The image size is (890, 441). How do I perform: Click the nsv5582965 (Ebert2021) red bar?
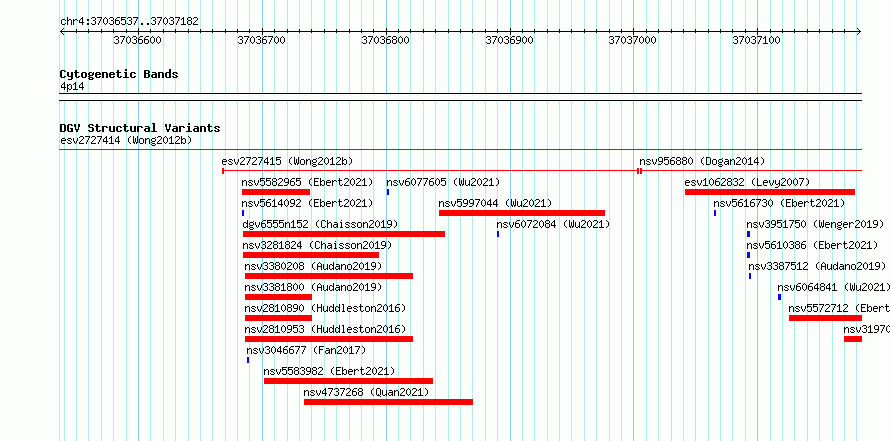[x=276, y=192]
